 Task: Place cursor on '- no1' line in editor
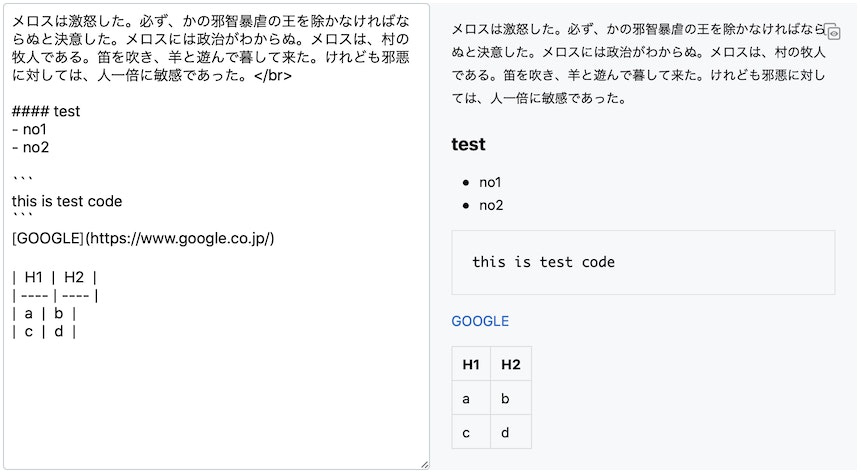29,129
